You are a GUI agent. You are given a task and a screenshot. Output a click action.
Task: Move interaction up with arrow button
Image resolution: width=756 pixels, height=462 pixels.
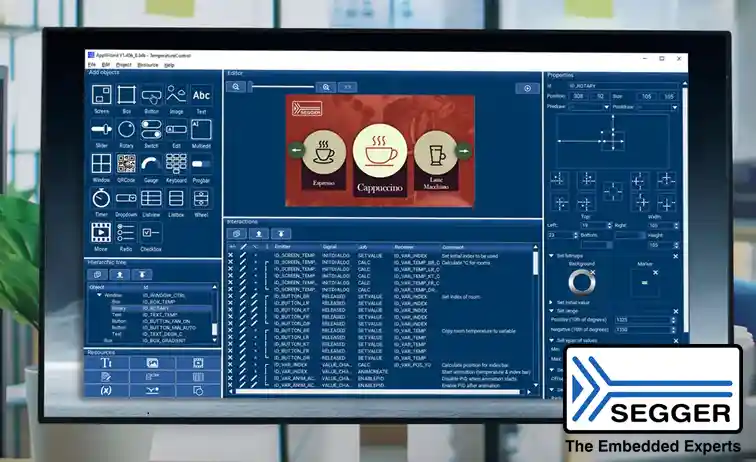[259, 234]
